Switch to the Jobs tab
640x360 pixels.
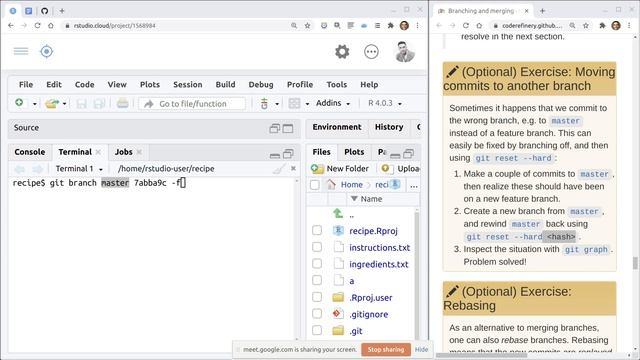pos(123,152)
